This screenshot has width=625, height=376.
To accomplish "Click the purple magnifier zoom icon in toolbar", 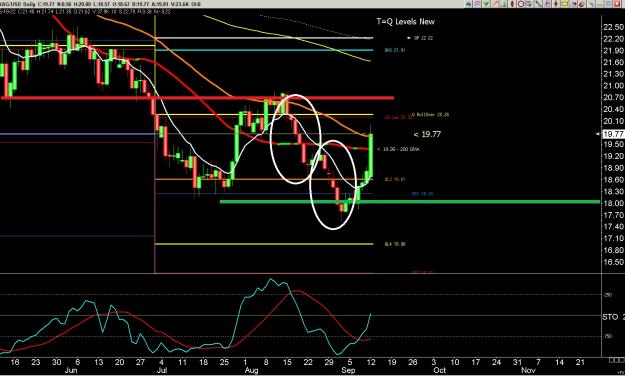I will click(x=477, y=4).
